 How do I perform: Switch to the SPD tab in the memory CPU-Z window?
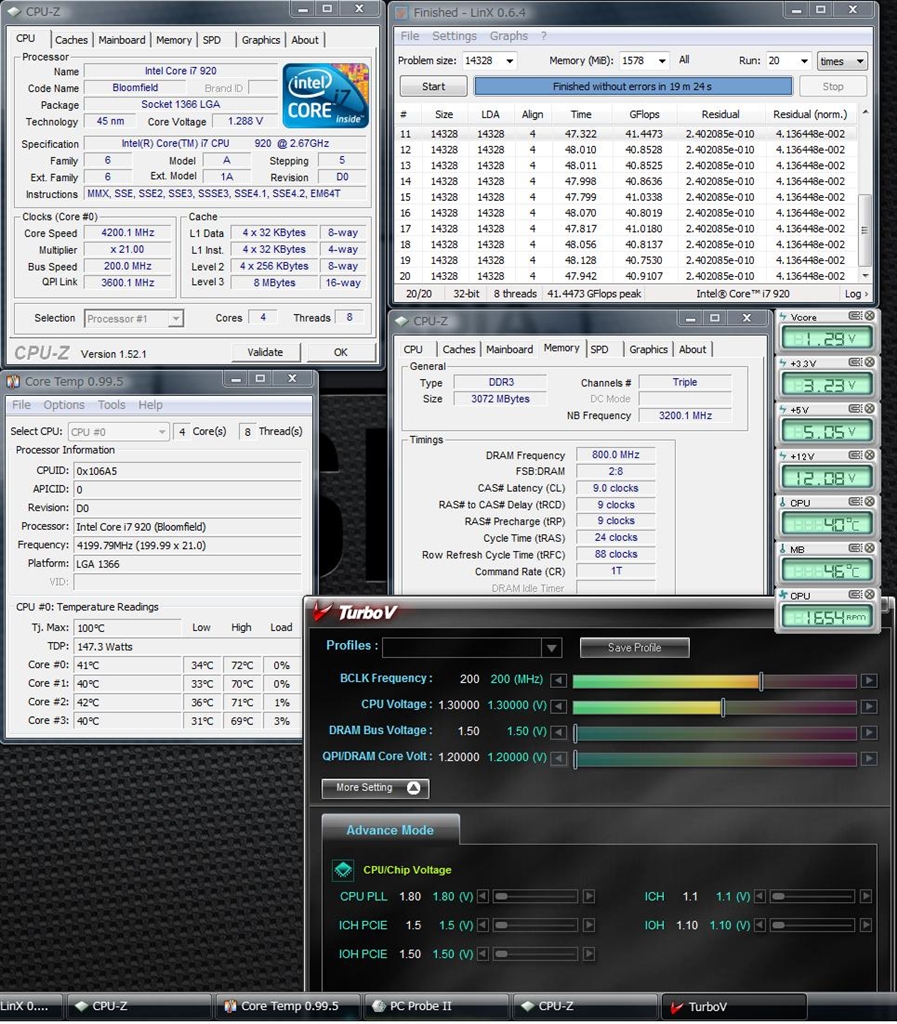[x=599, y=349]
